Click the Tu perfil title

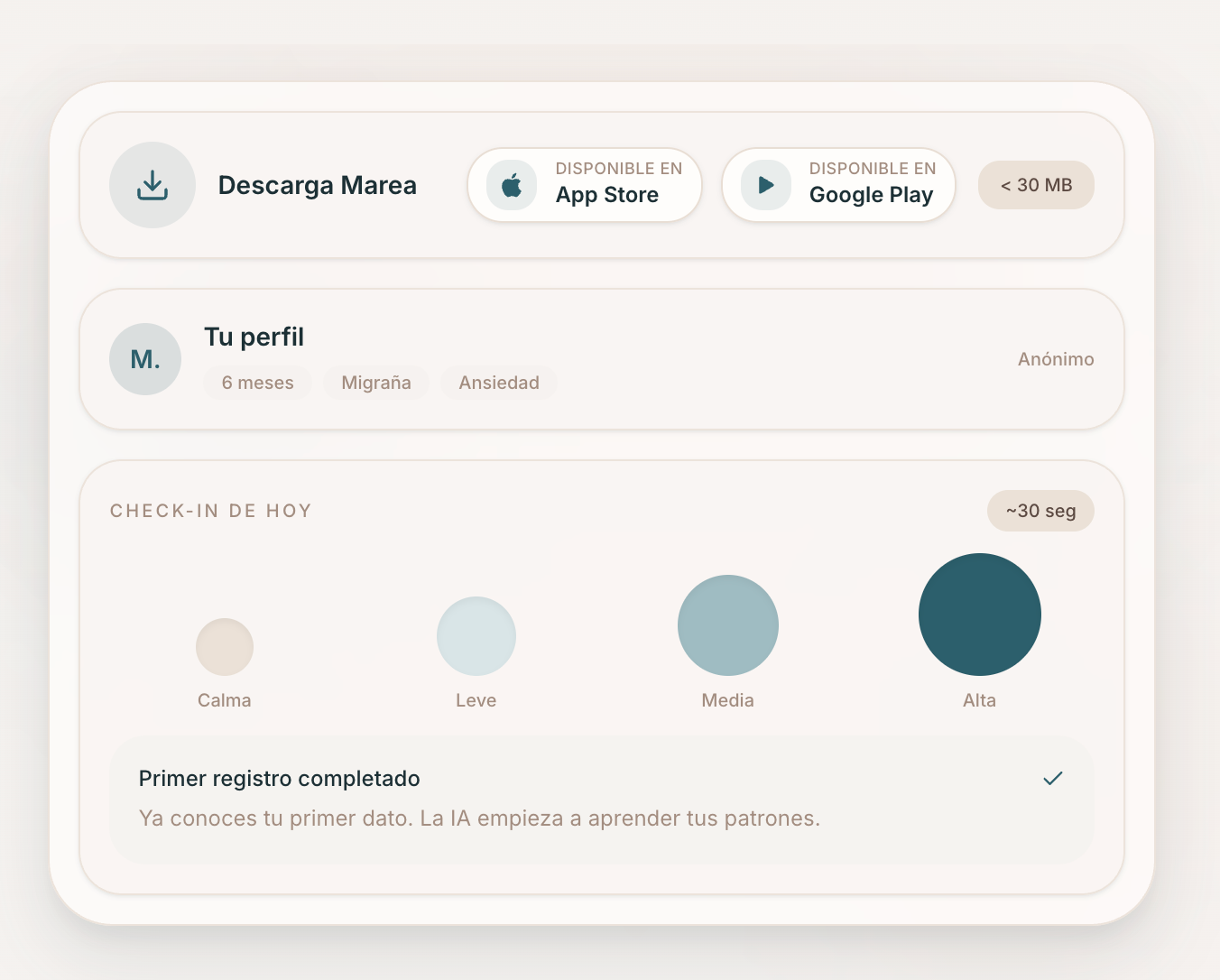pyautogui.click(x=254, y=337)
